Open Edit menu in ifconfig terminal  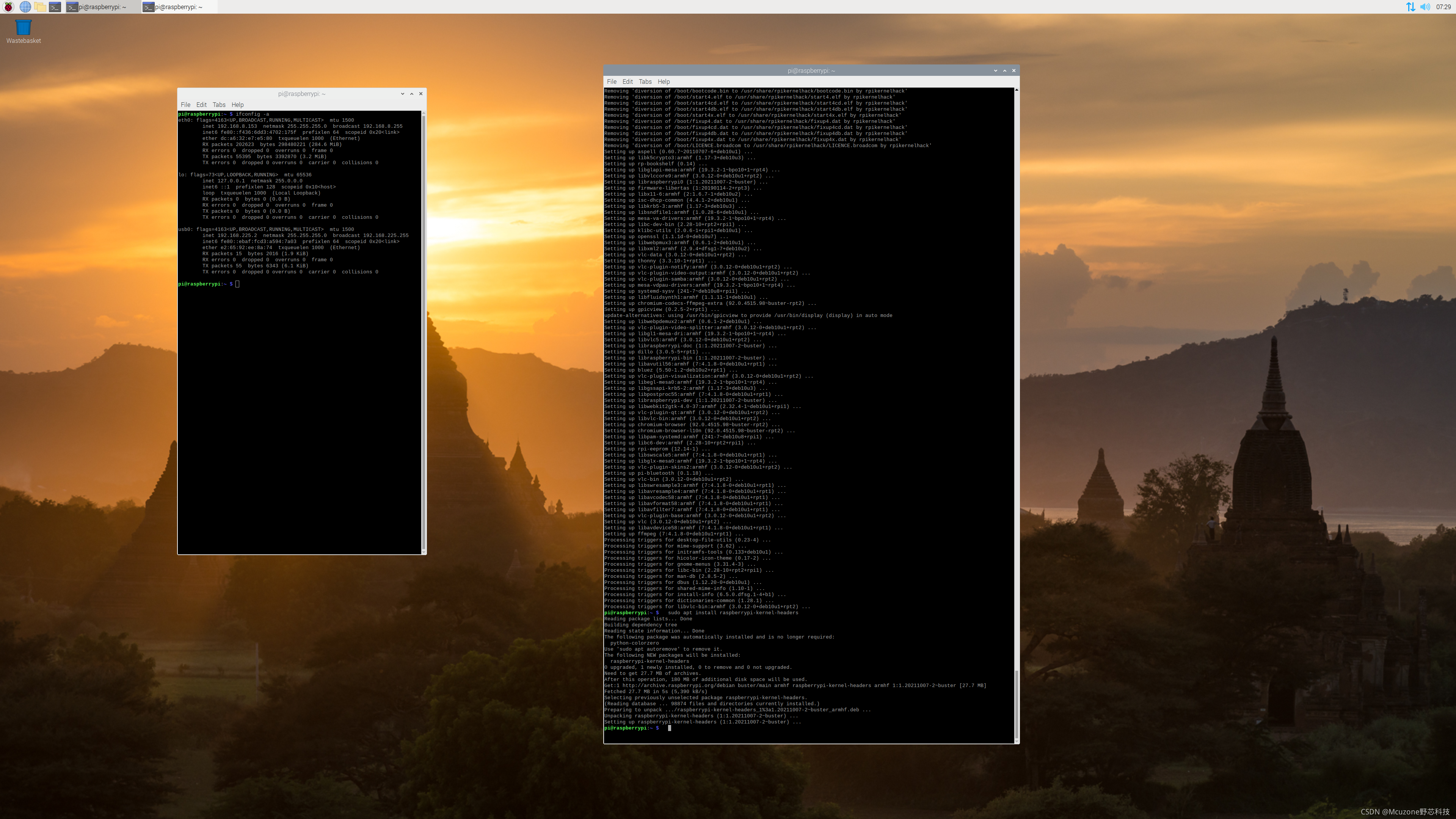[201, 105]
